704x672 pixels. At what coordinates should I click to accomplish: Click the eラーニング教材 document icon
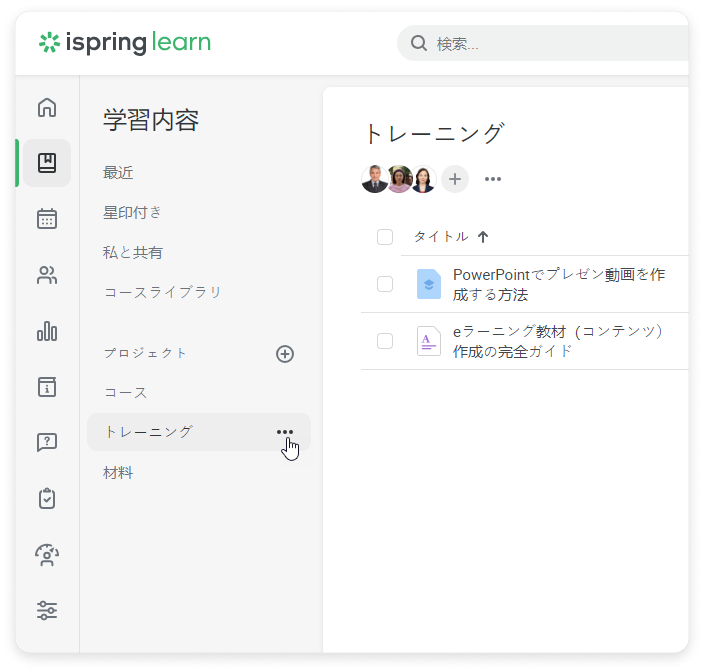pos(429,341)
